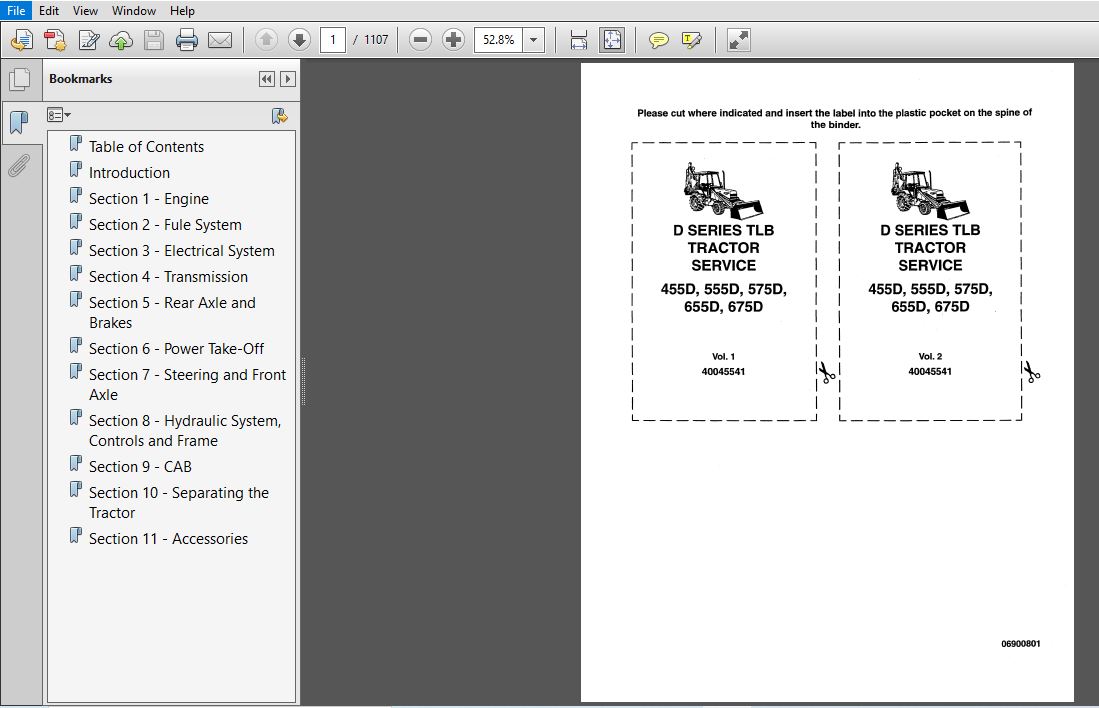
Task: Click the Email envelope icon
Action: tap(220, 40)
